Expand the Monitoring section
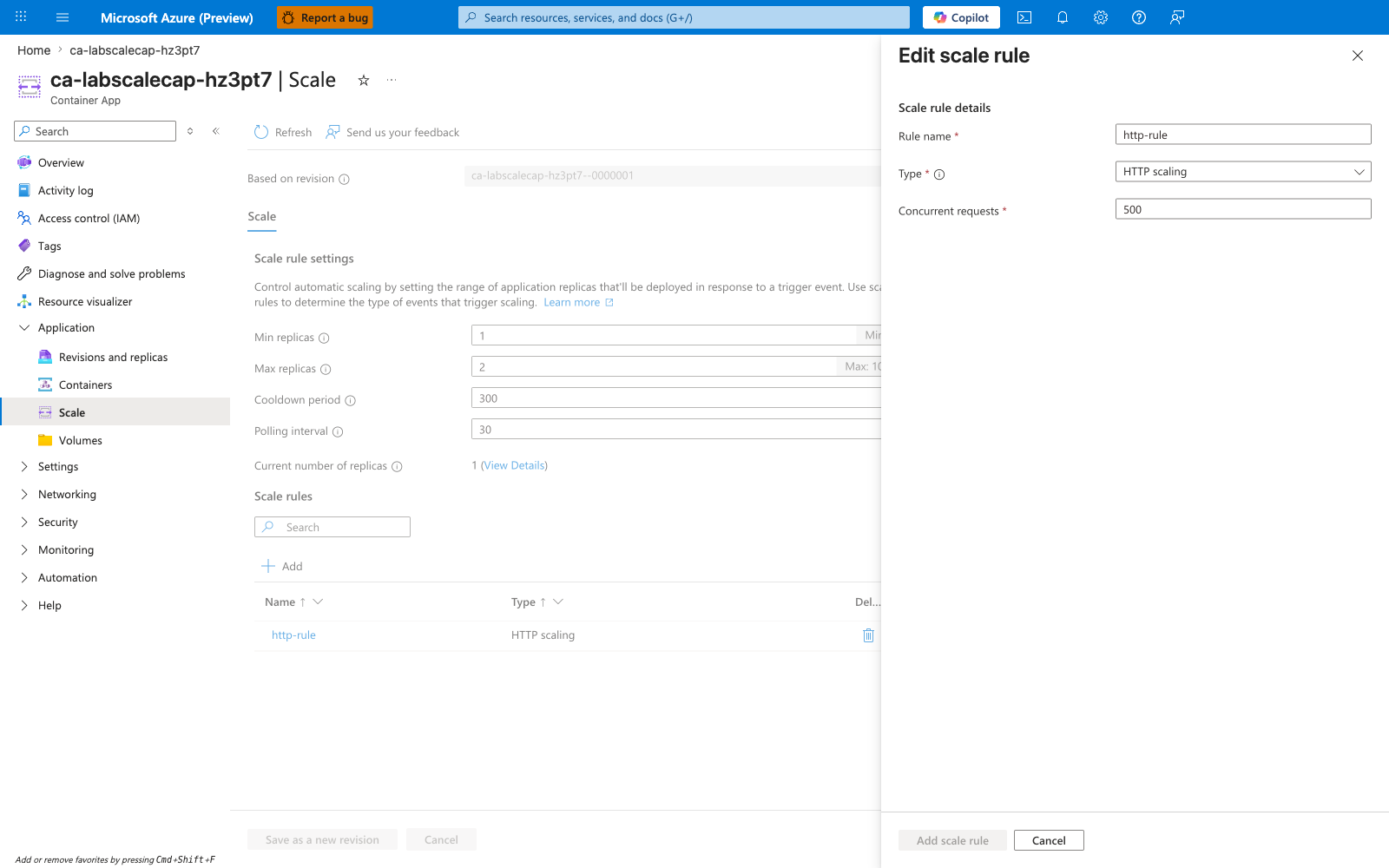1389x868 pixels. (24, 549)
